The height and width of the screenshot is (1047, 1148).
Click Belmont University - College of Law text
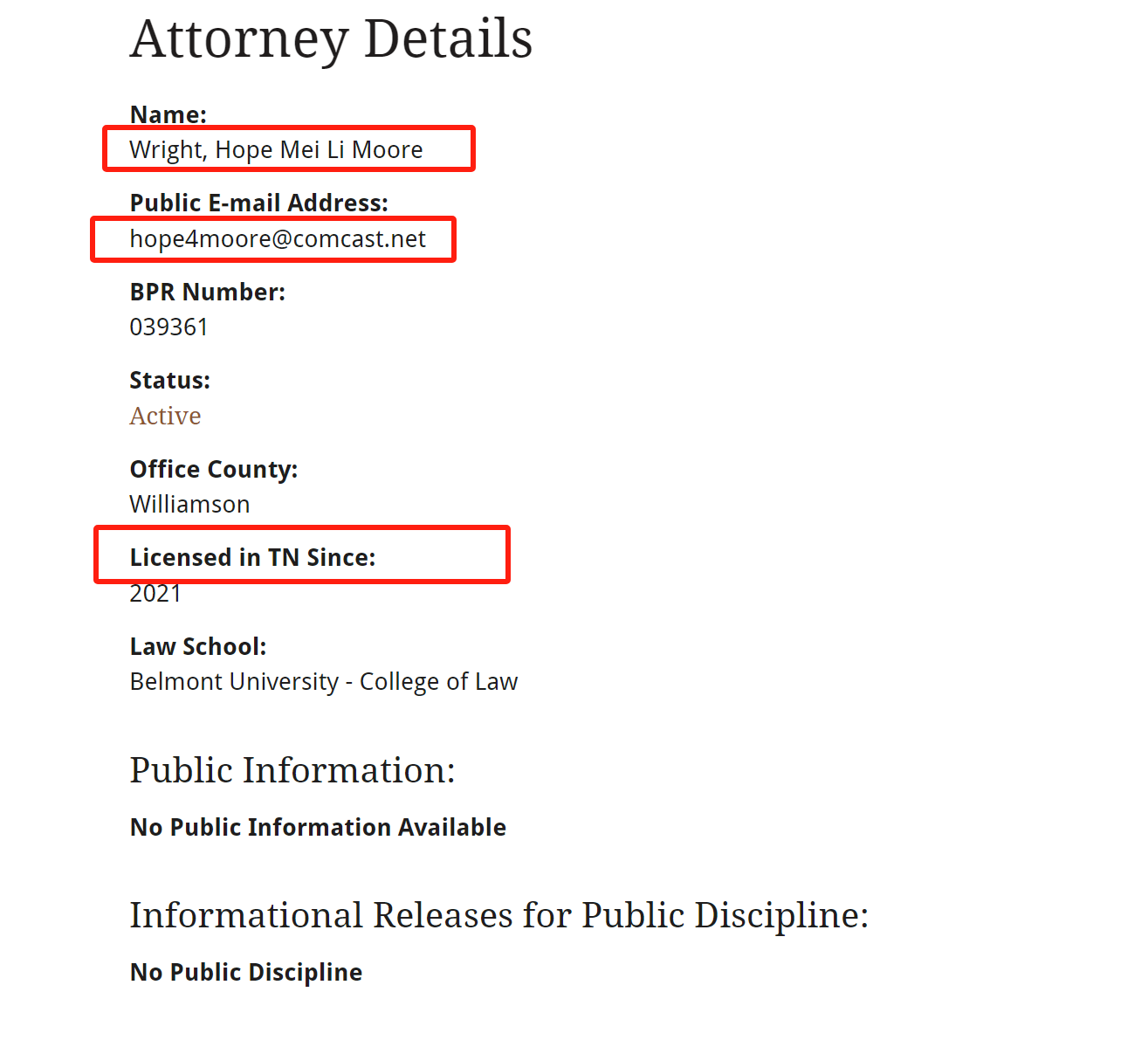(324, 682)
